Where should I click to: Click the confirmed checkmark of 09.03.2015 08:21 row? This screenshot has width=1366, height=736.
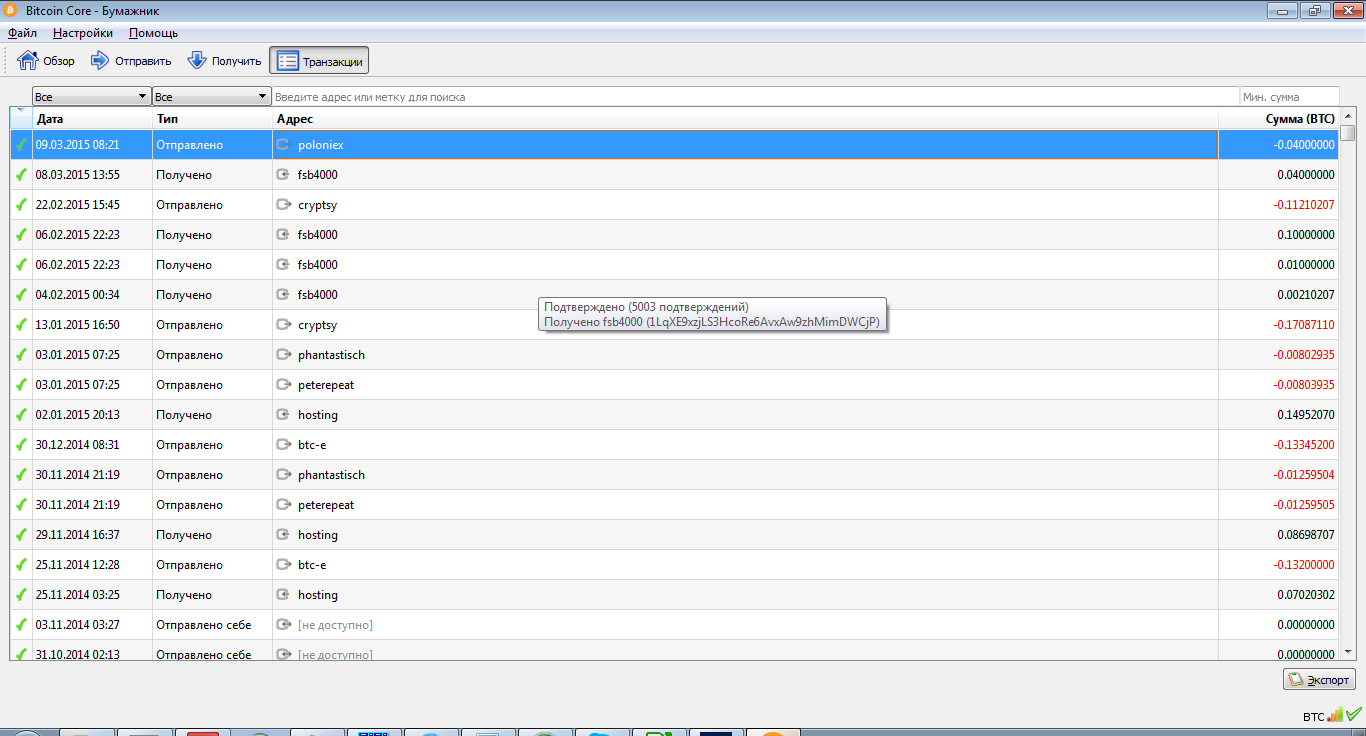click(21, 145)
